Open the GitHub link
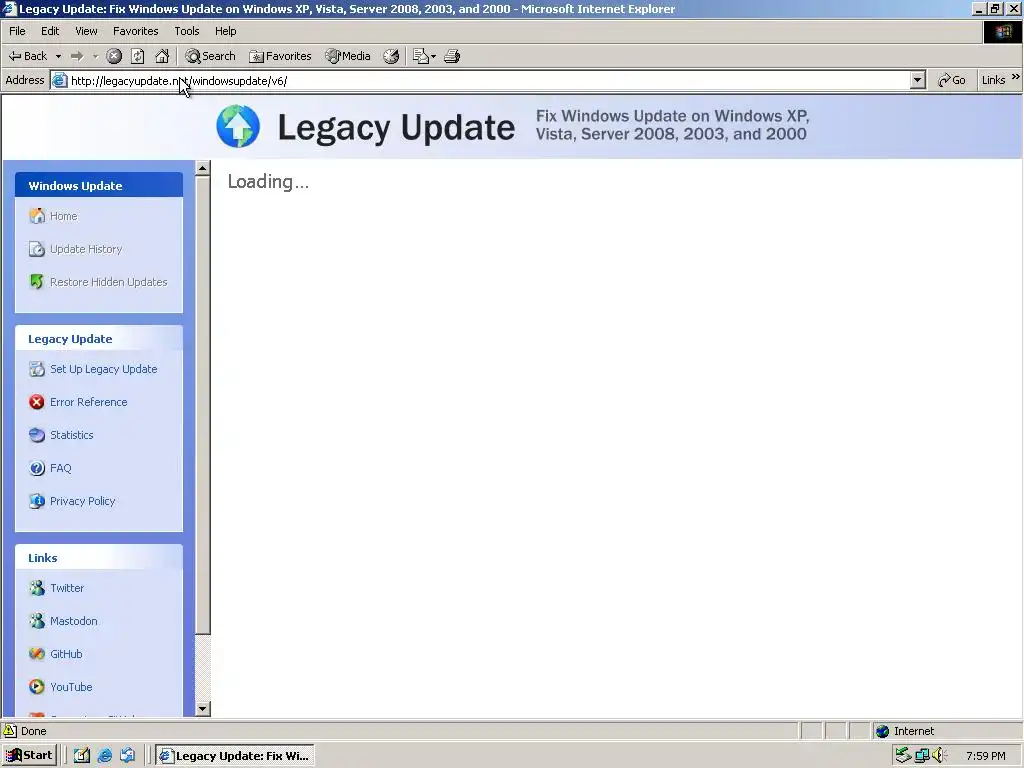1024x768 pixels. (x=67, y=654)
